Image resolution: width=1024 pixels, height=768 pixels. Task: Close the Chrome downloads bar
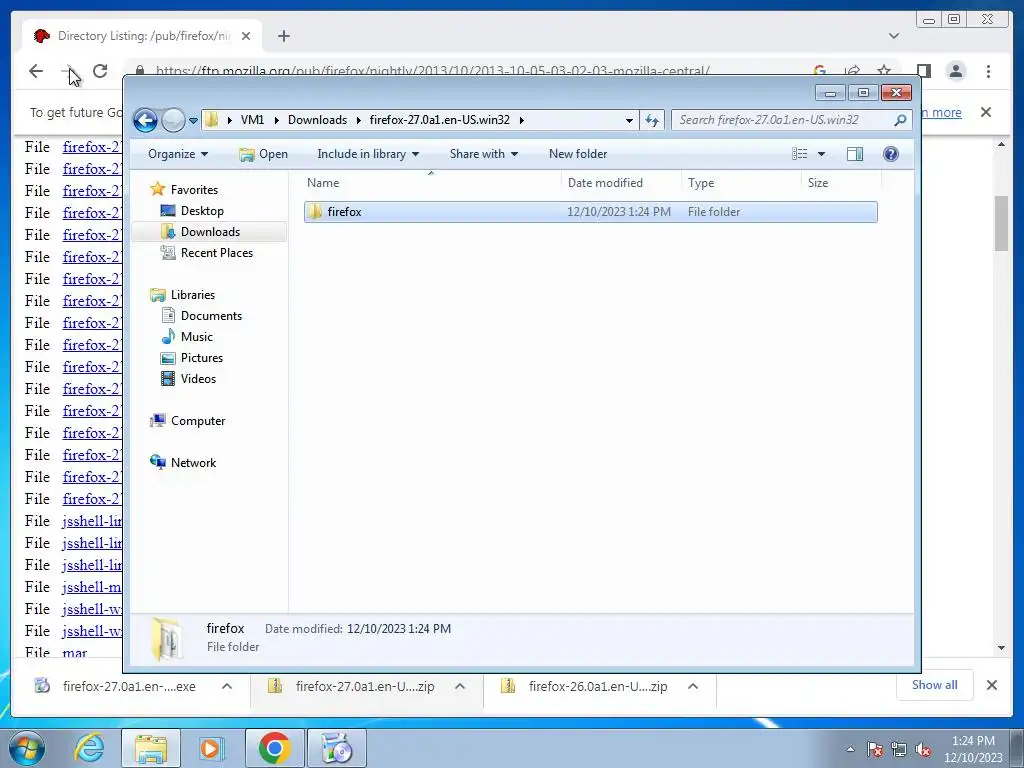[x=991, y=685]
